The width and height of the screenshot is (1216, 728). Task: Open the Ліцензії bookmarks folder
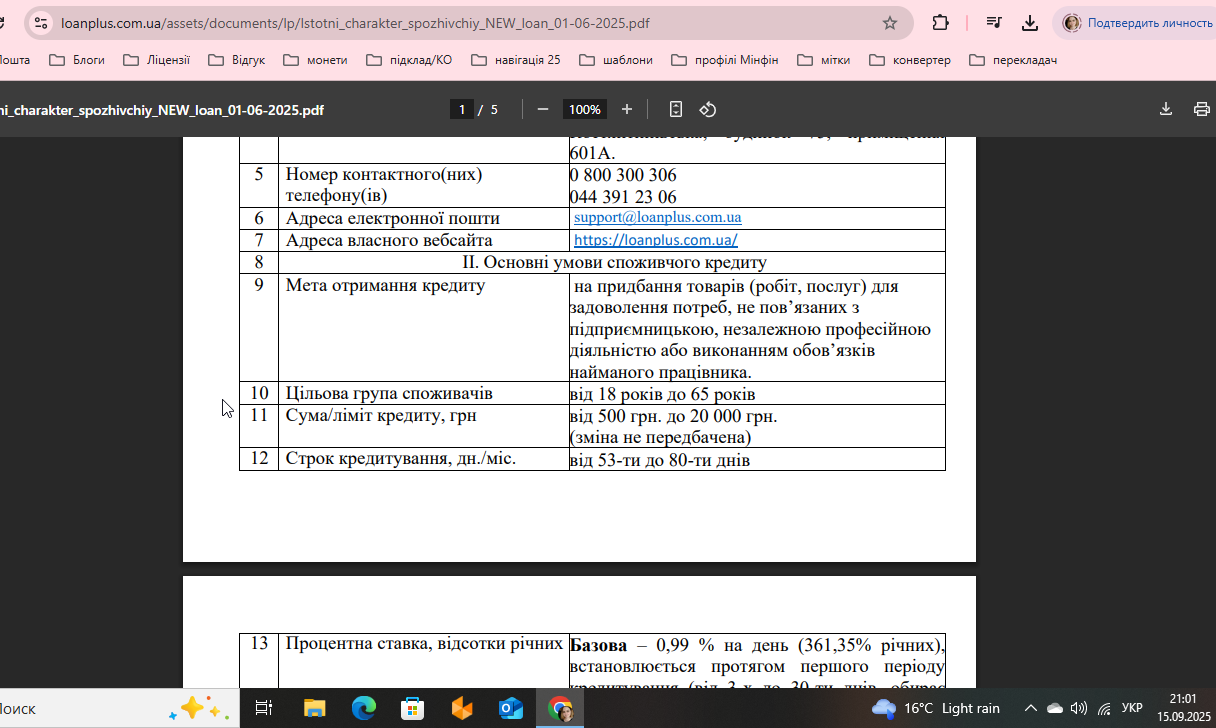pyautogui.click(x=156, y=60)
